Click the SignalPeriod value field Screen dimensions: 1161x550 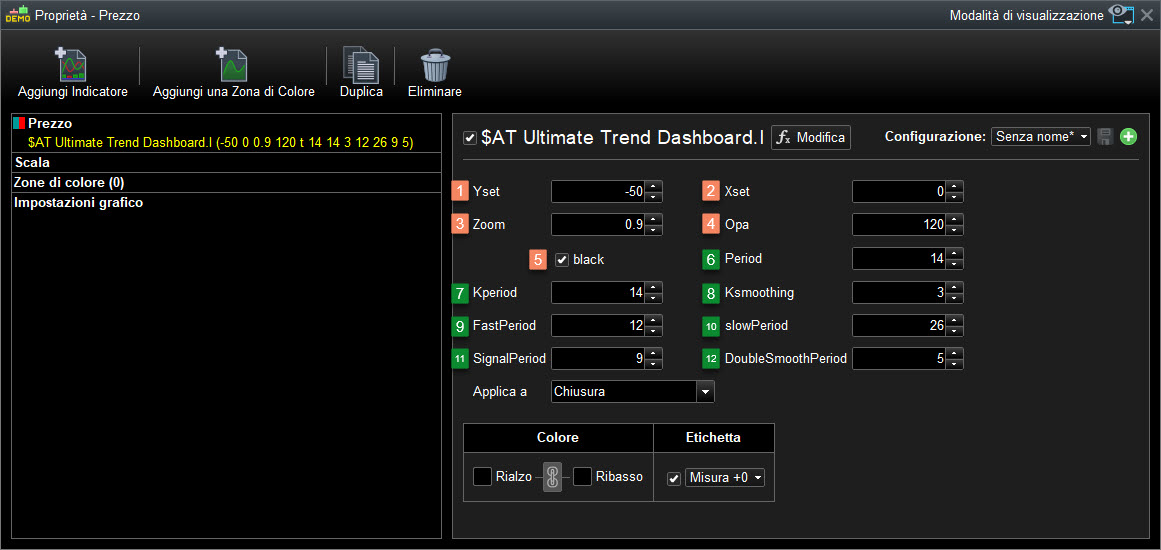click(598, 359)
